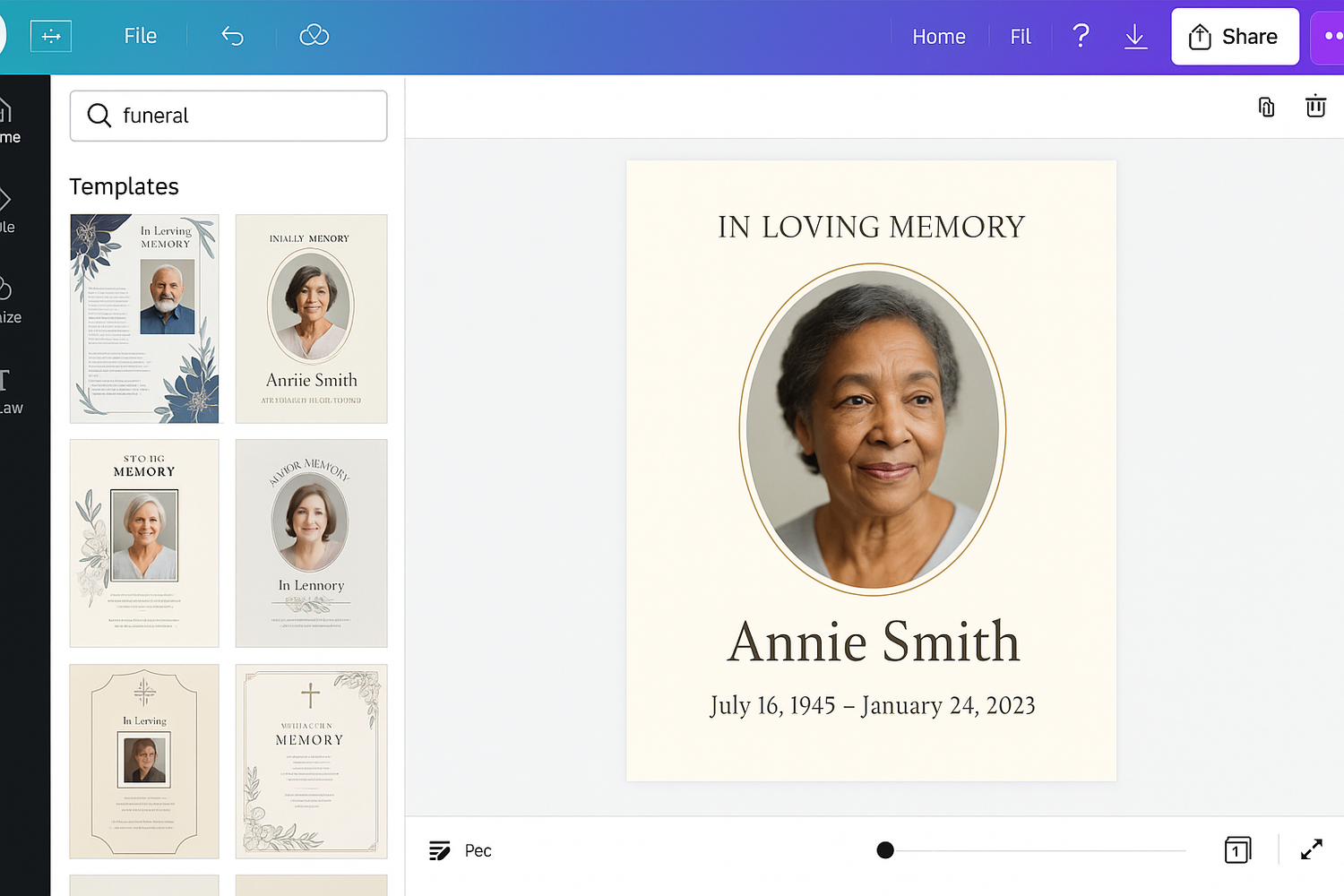Viewport: 1344px width, 896px height.
Task: Click the search magnifier icon
Action: [x=99, y=116]
